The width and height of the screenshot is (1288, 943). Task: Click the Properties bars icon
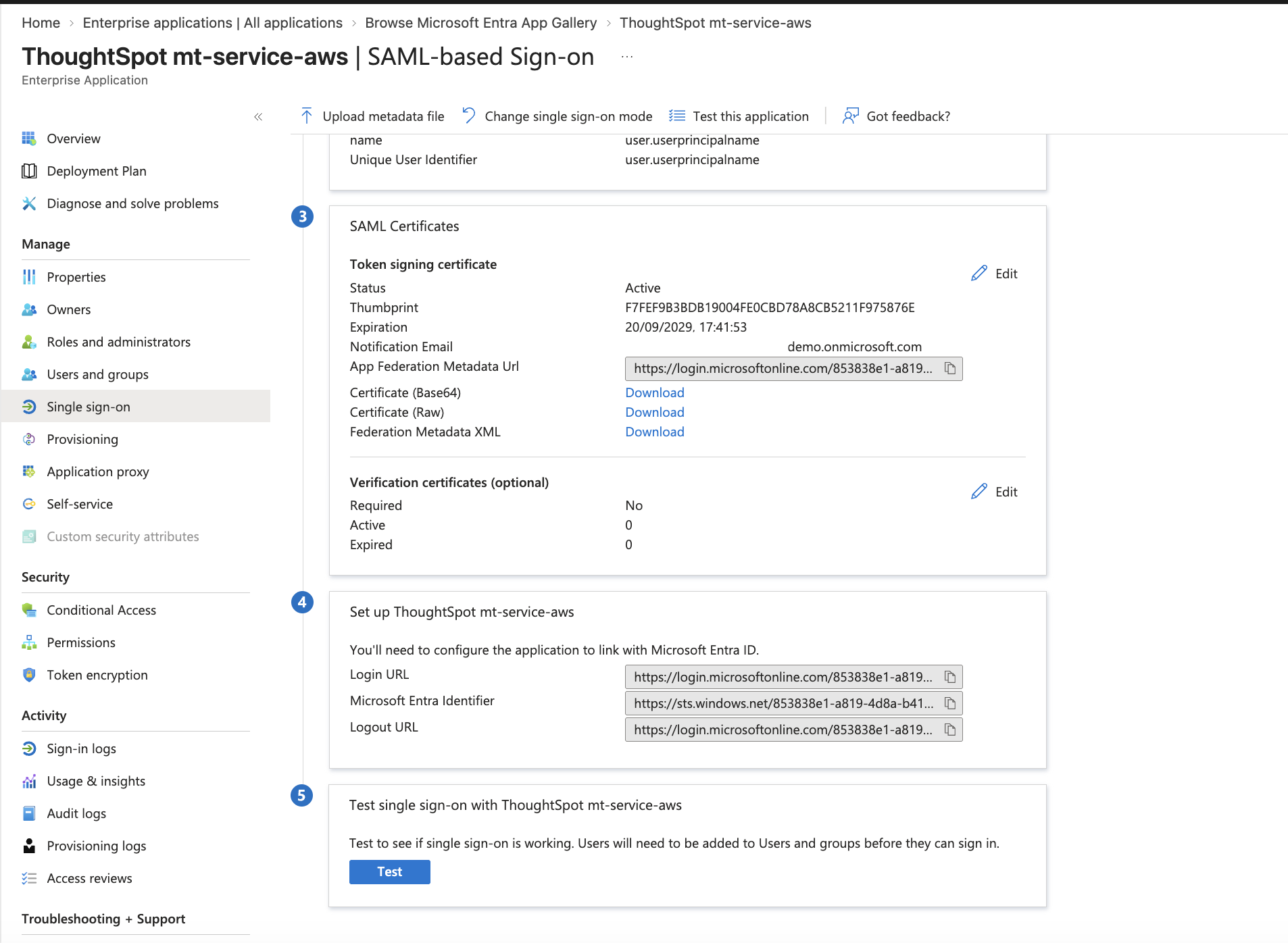(x=29, y=277)
